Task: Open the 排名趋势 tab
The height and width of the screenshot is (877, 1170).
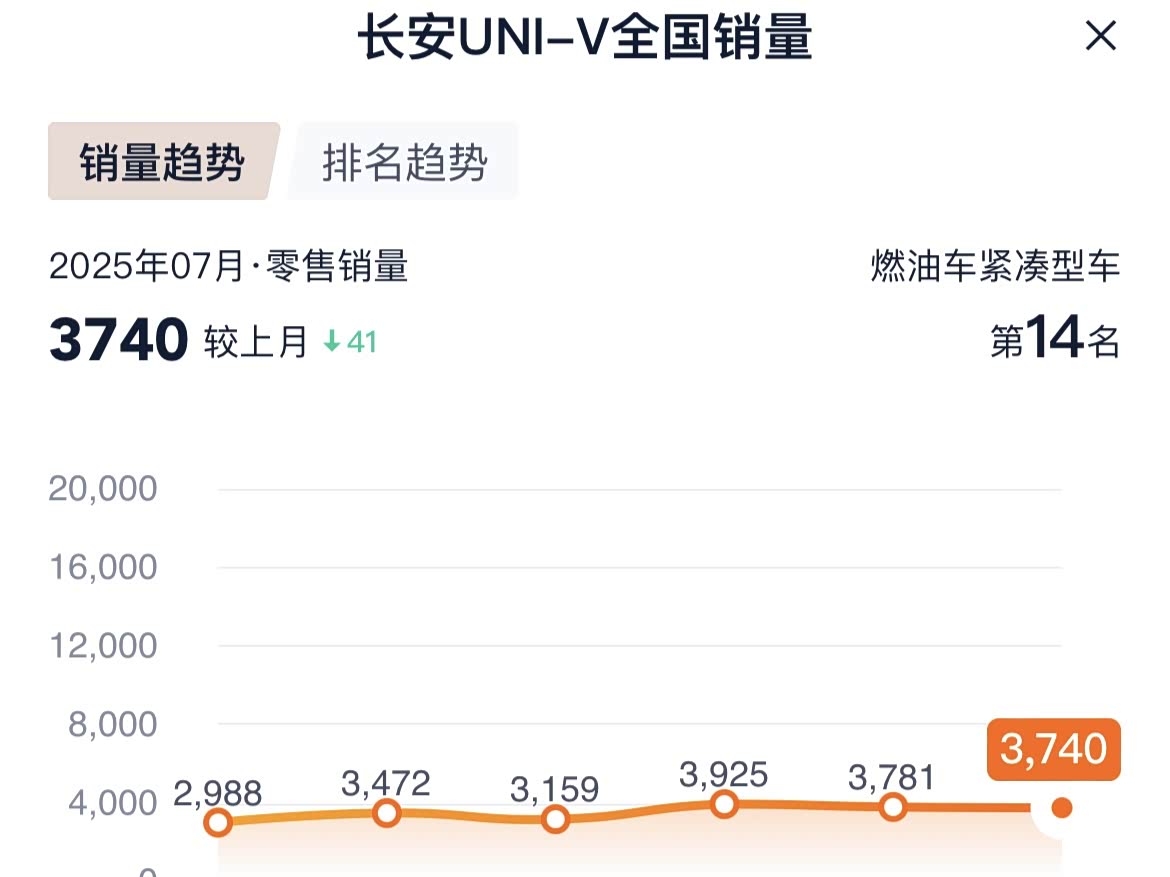Action: point(404,163)
